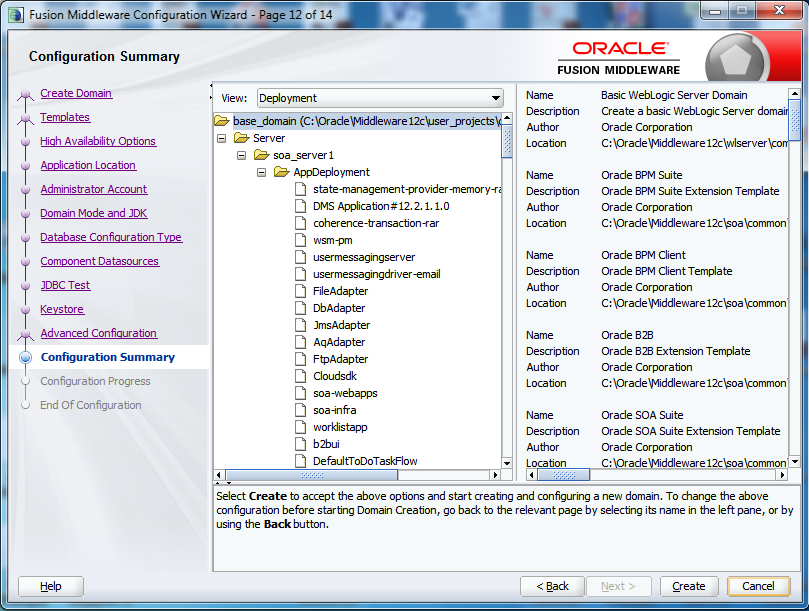This screenshot has width=809, height=611.
Task: Click the Back button
Action: 552,586
